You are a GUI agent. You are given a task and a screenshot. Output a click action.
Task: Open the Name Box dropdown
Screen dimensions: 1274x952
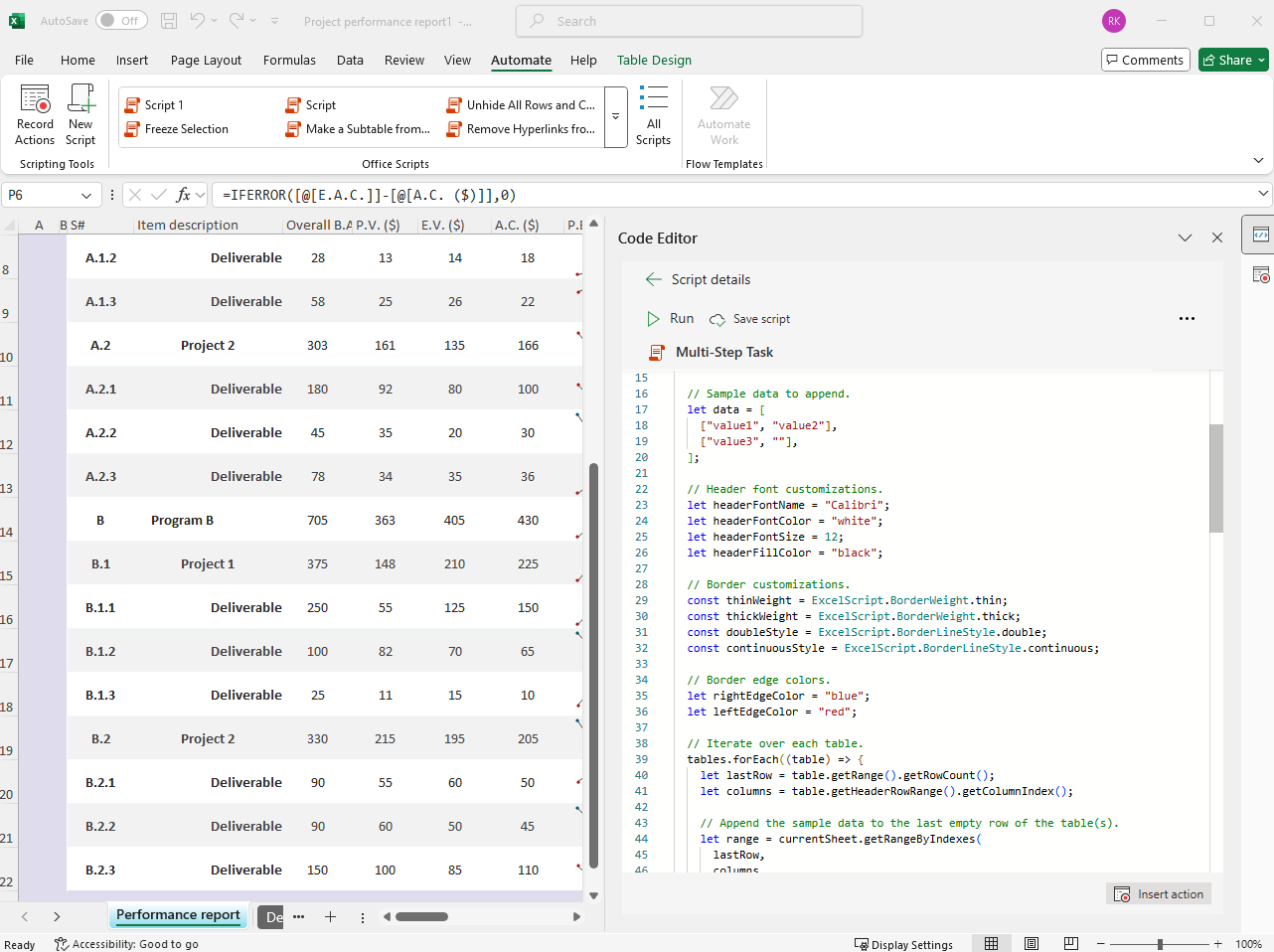pos(86,196)
